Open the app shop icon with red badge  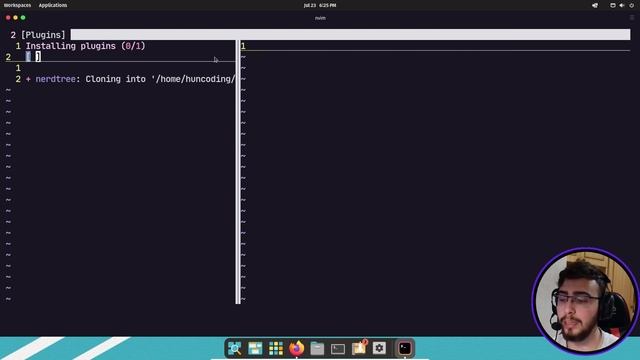(x=359, y=348)
